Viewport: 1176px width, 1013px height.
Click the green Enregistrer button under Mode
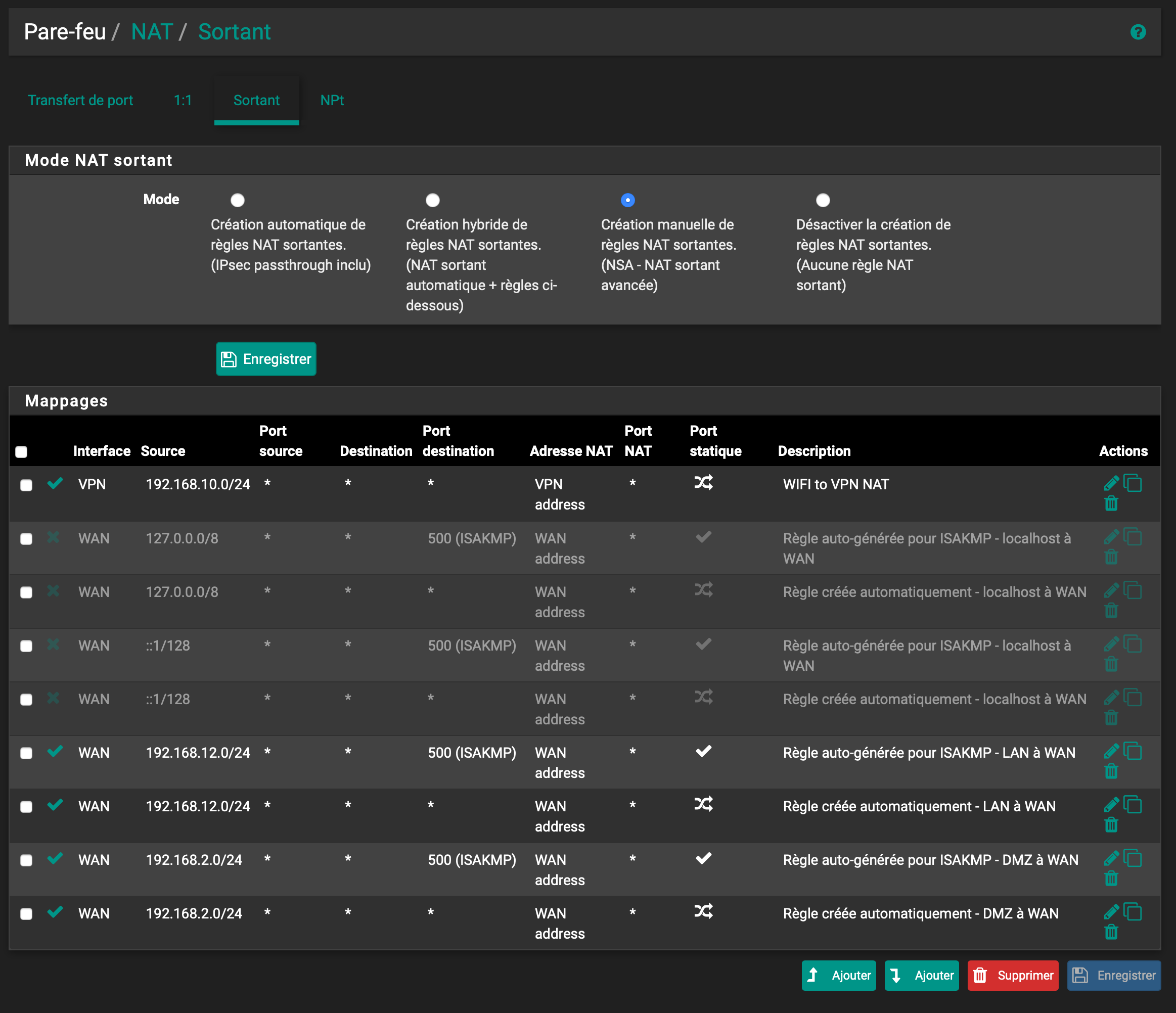pos(265,359)
